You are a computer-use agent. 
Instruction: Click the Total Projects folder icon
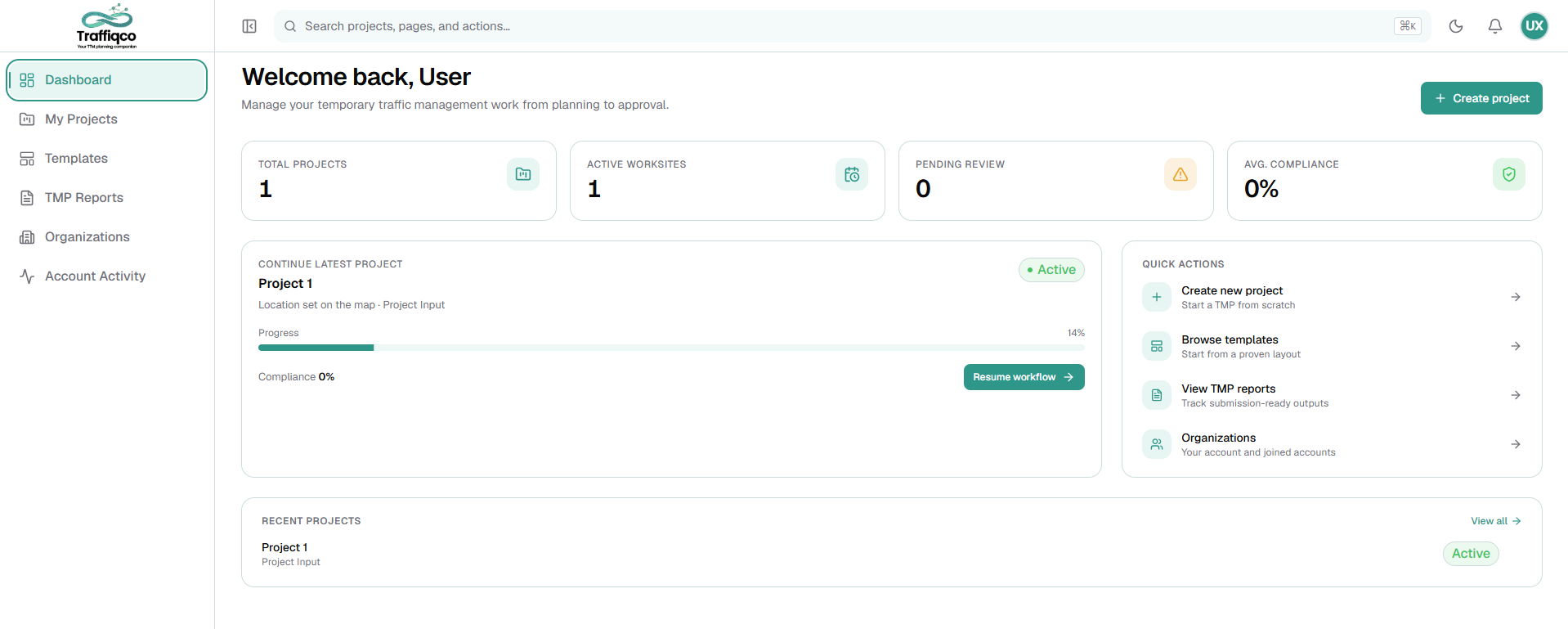[523, 174]
